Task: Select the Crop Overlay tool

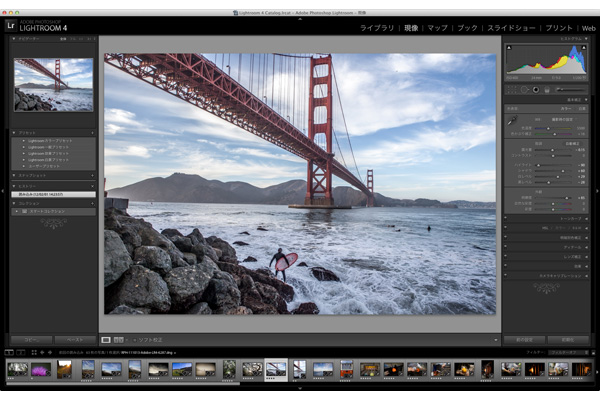Action: coord(513,90)
